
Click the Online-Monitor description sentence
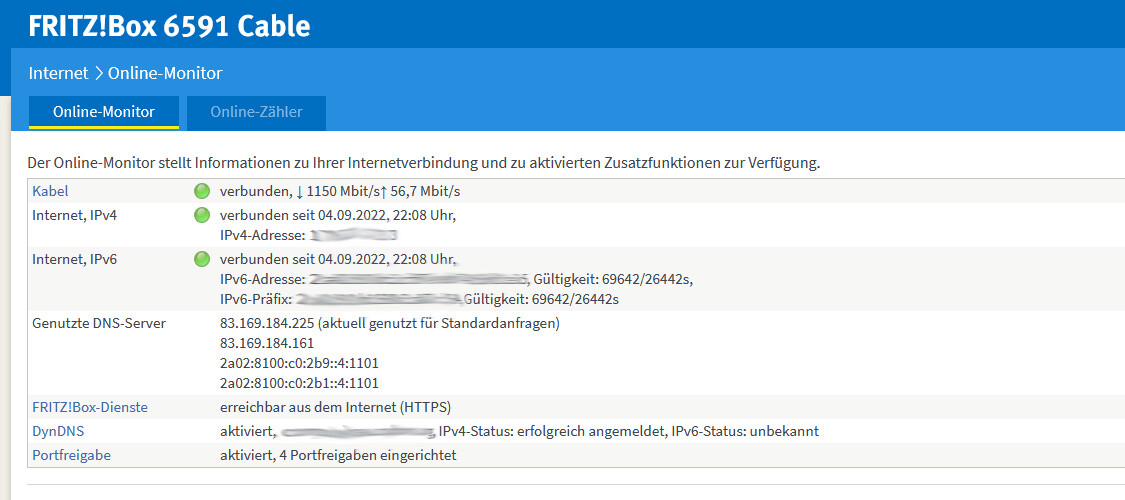(424, 163)
